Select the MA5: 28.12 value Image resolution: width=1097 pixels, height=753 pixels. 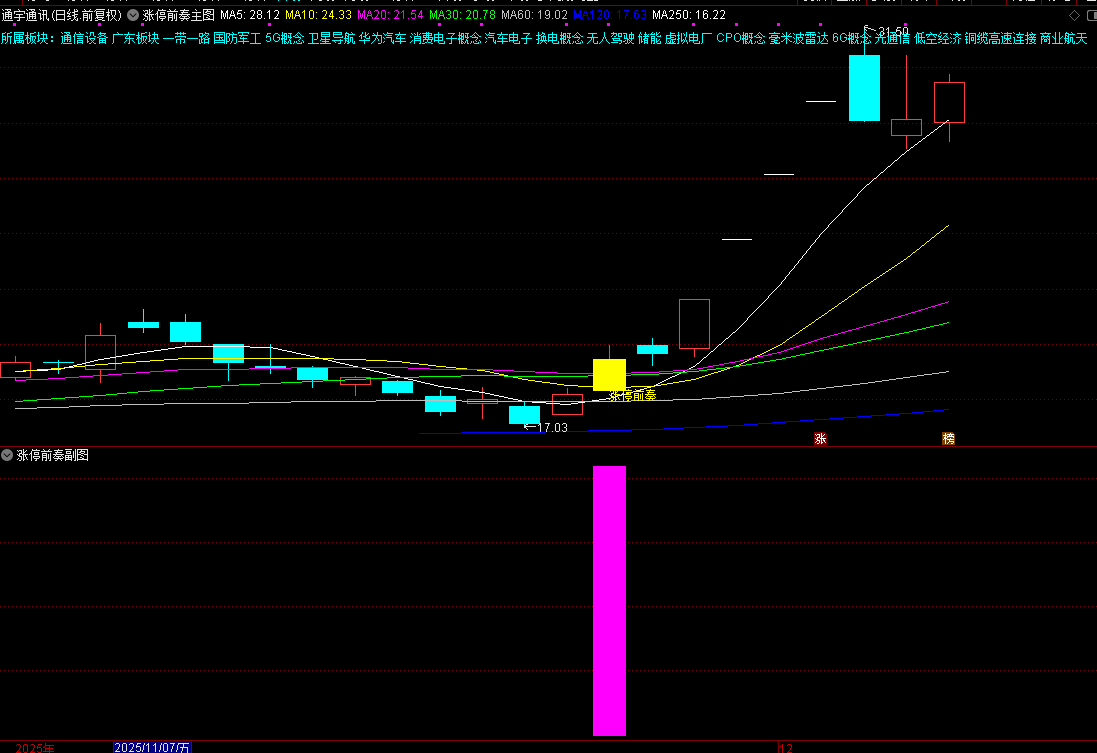point(250,15)
